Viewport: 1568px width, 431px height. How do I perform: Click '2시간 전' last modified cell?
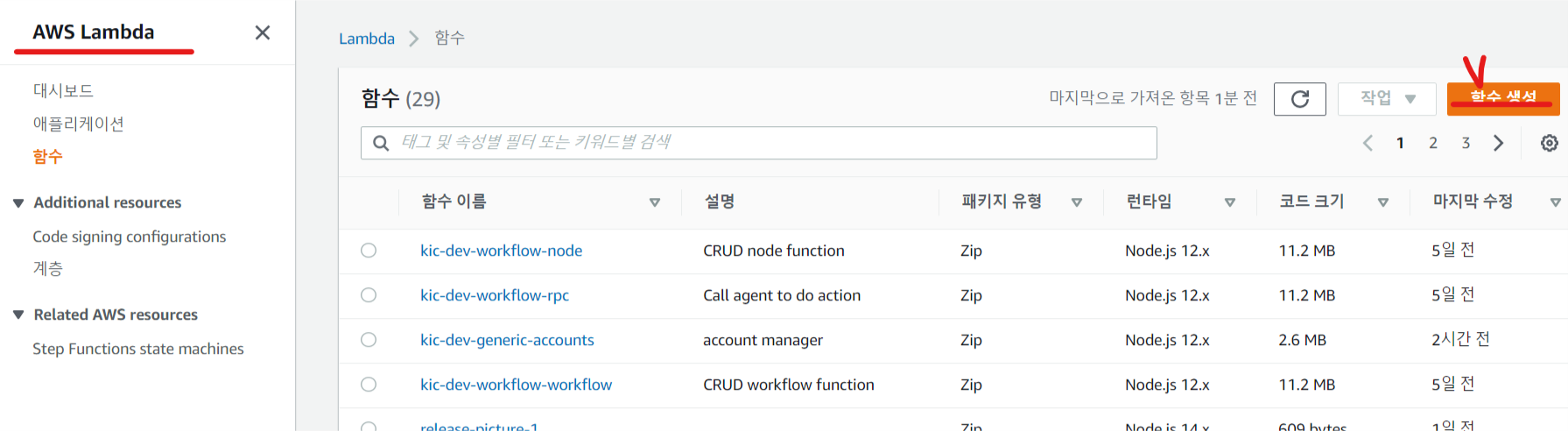coord(1460,339)
